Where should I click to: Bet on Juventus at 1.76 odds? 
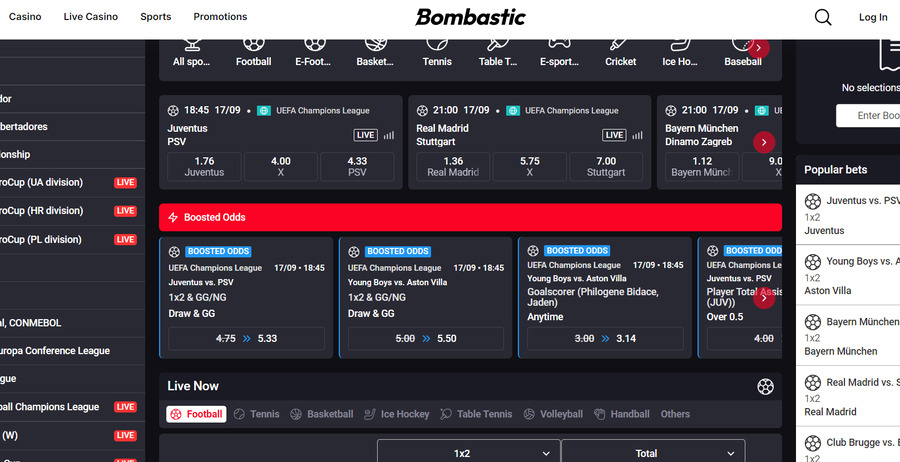point(204,166)
